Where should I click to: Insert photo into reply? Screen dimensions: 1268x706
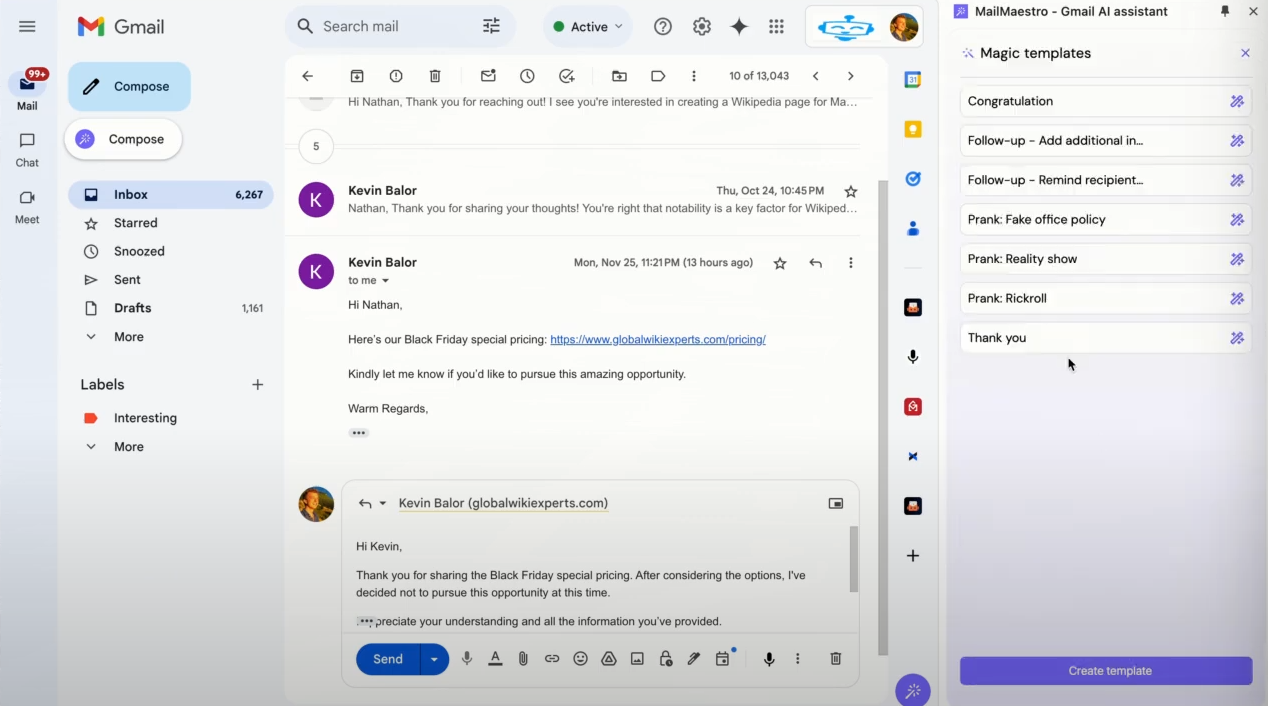637,659
